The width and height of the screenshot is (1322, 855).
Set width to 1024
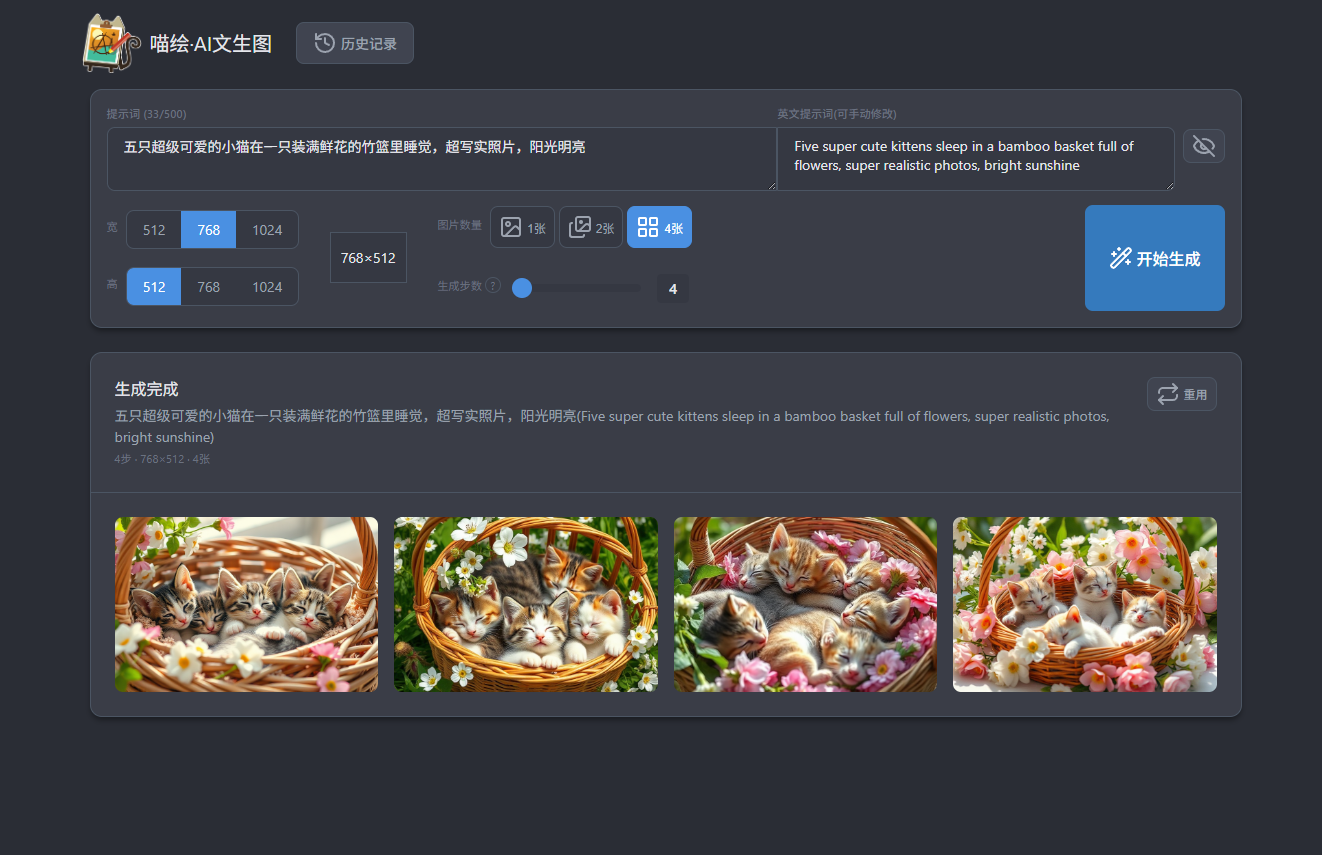pyautogui.click(x=267, y=229)
